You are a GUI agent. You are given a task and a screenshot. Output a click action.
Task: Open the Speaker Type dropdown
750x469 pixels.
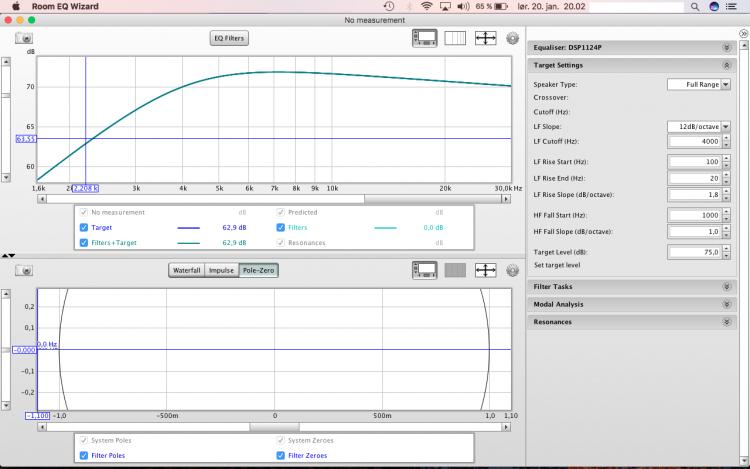coord(694,85)
